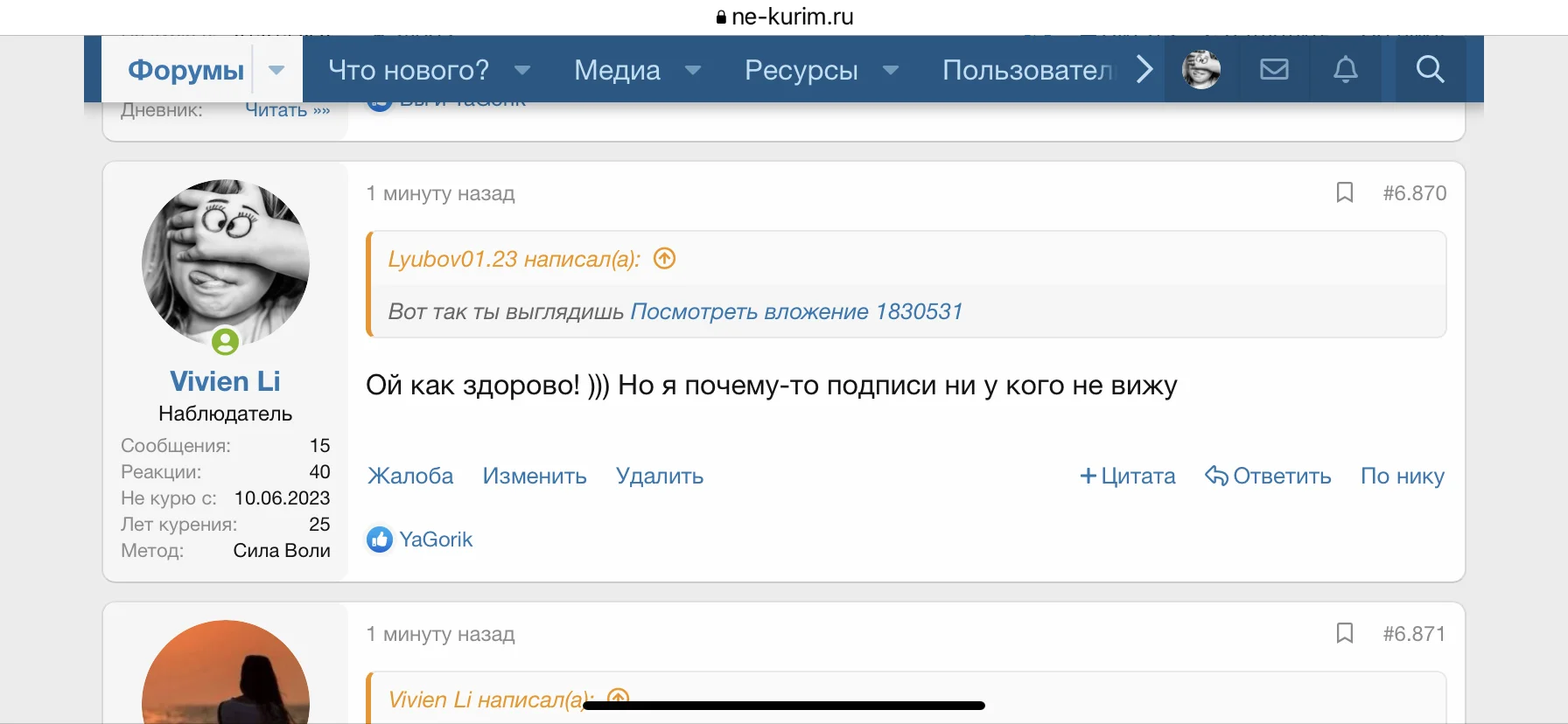This screenshot has width=1568, height=724.
Task: Open the logged-in user avatar menu
Action: 1201,69
